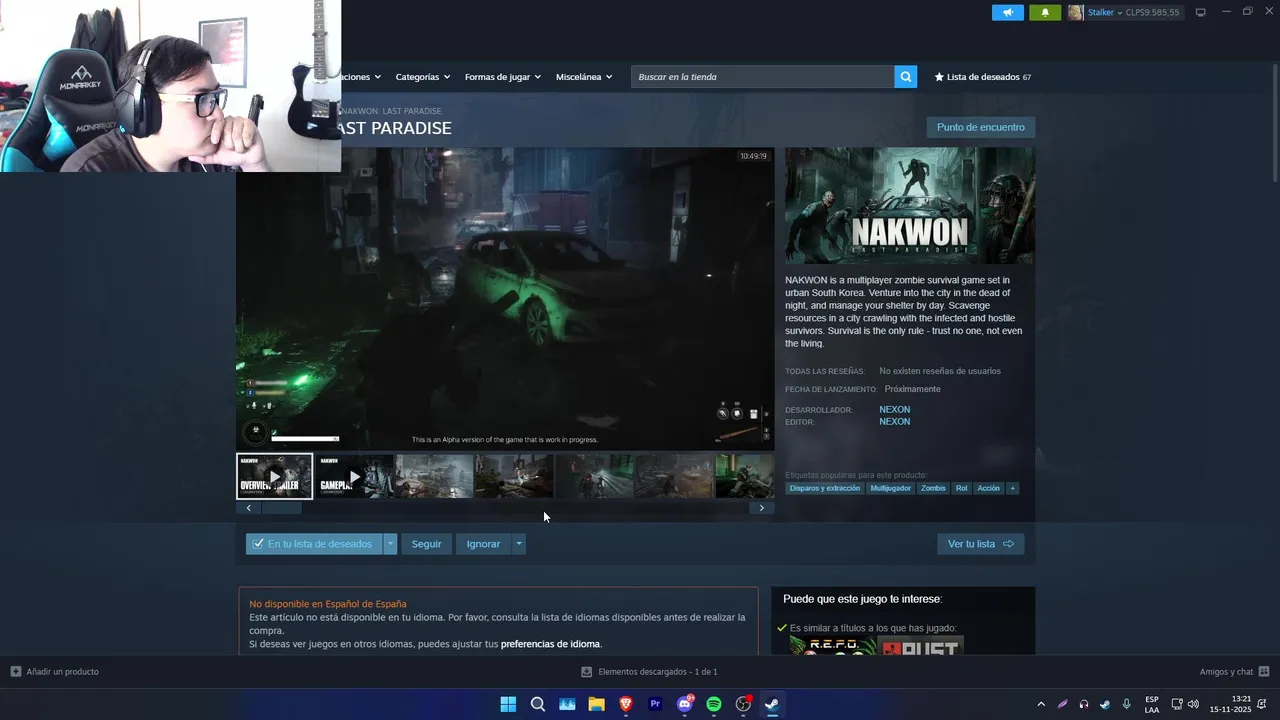Click the left arrow of the media strip
The height and width of the screenshot is (720, 1280).
tap(248, 508)
